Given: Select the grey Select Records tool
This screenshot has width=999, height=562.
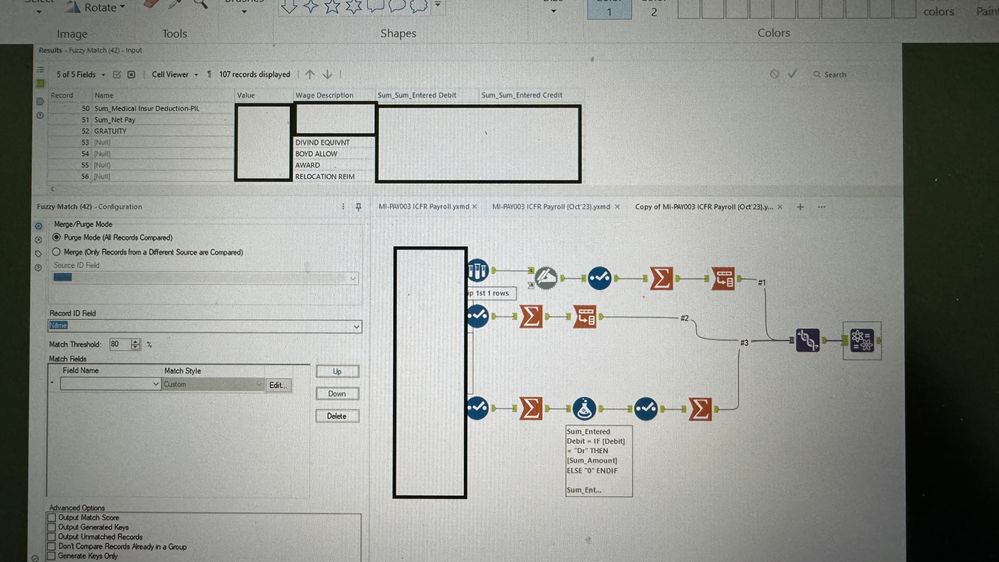Looking at the screenshot, I should (x=545, y=278).
